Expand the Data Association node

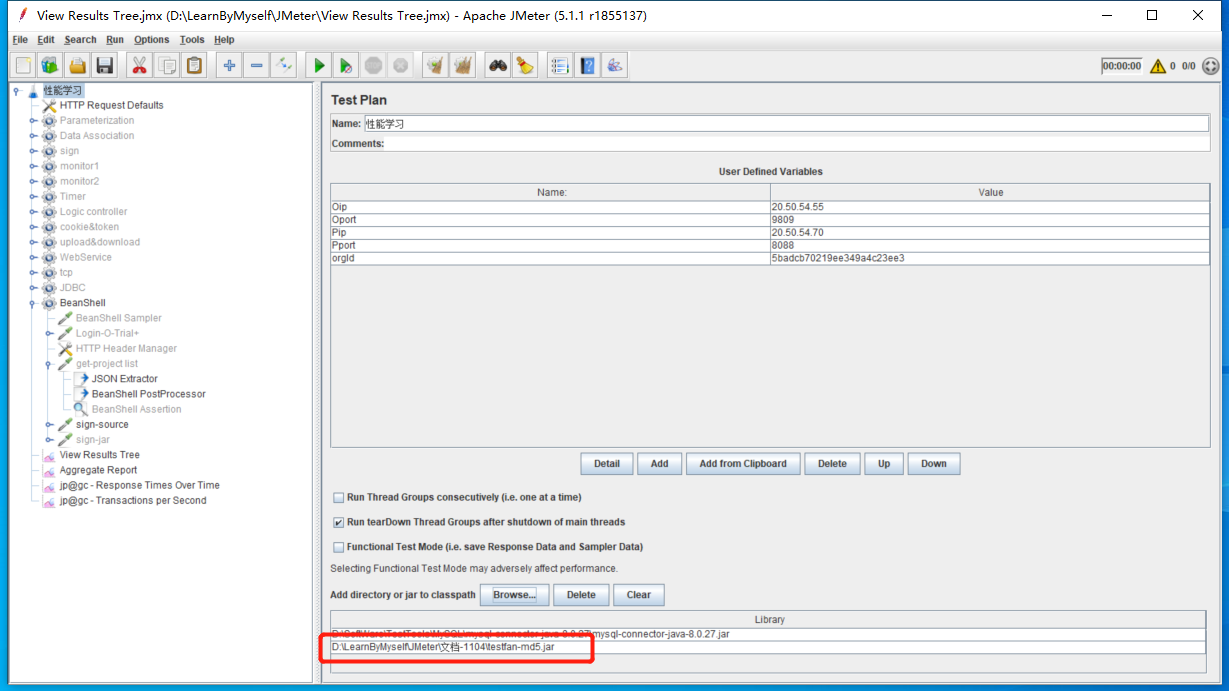pos(33,136)
